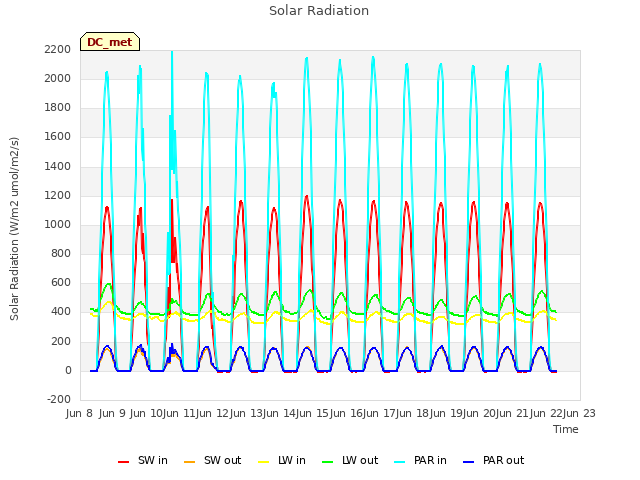Click the Jun 16 date tick label
Viewport: 640px width, 480px height.
click(344, 413)
